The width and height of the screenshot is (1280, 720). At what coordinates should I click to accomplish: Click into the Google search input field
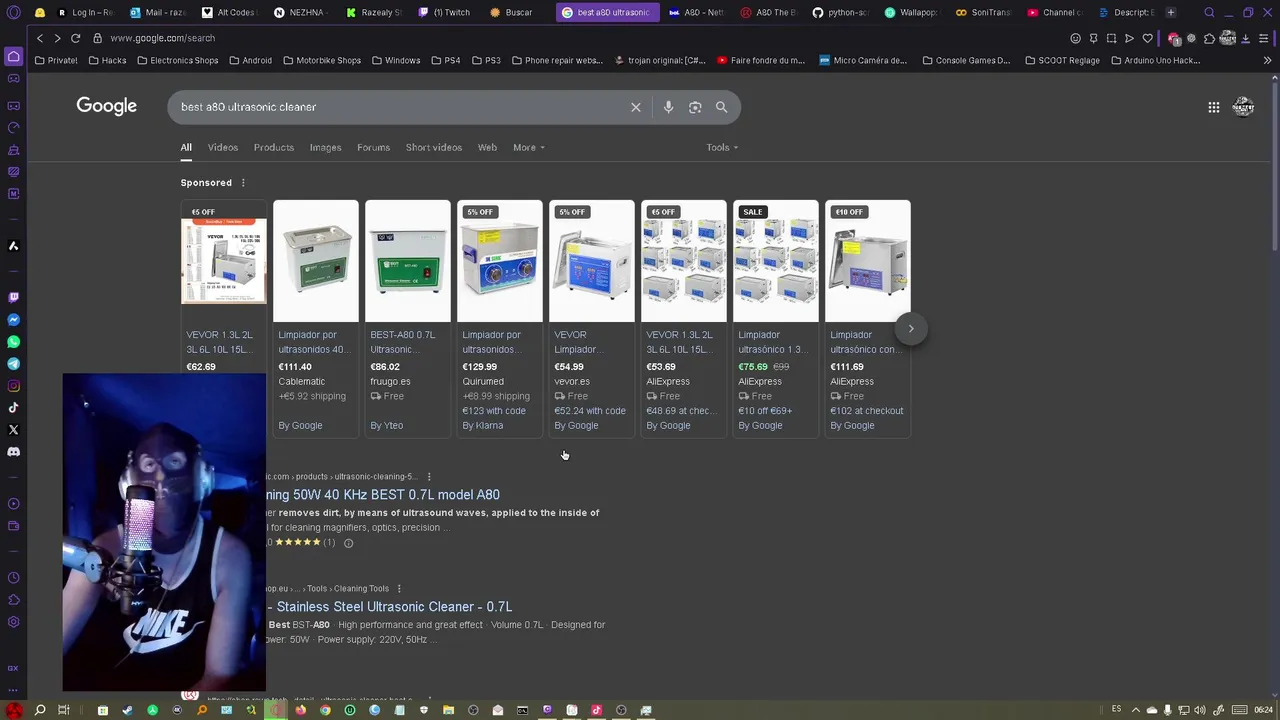coord(400,107)
